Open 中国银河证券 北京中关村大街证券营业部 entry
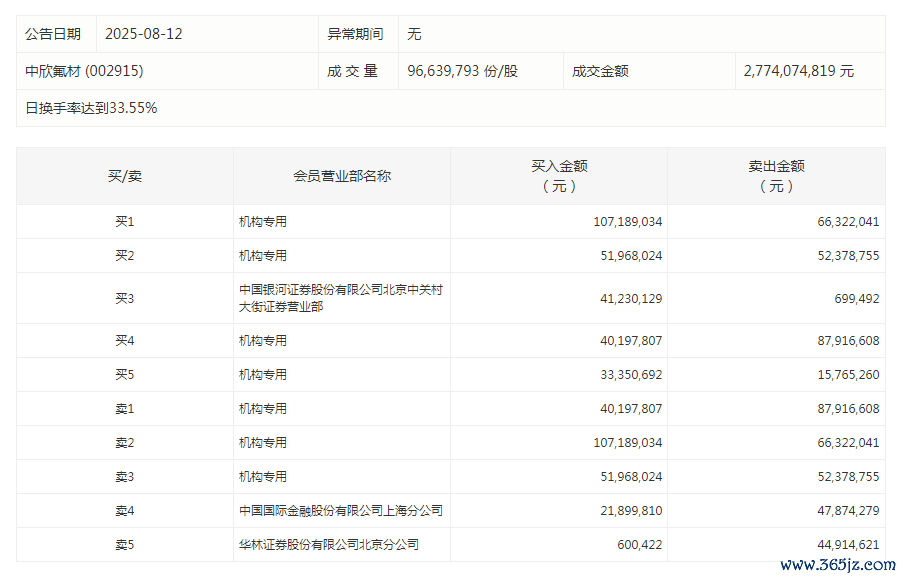The height and width of the screenshot is (580, 903). click(340, 298)
